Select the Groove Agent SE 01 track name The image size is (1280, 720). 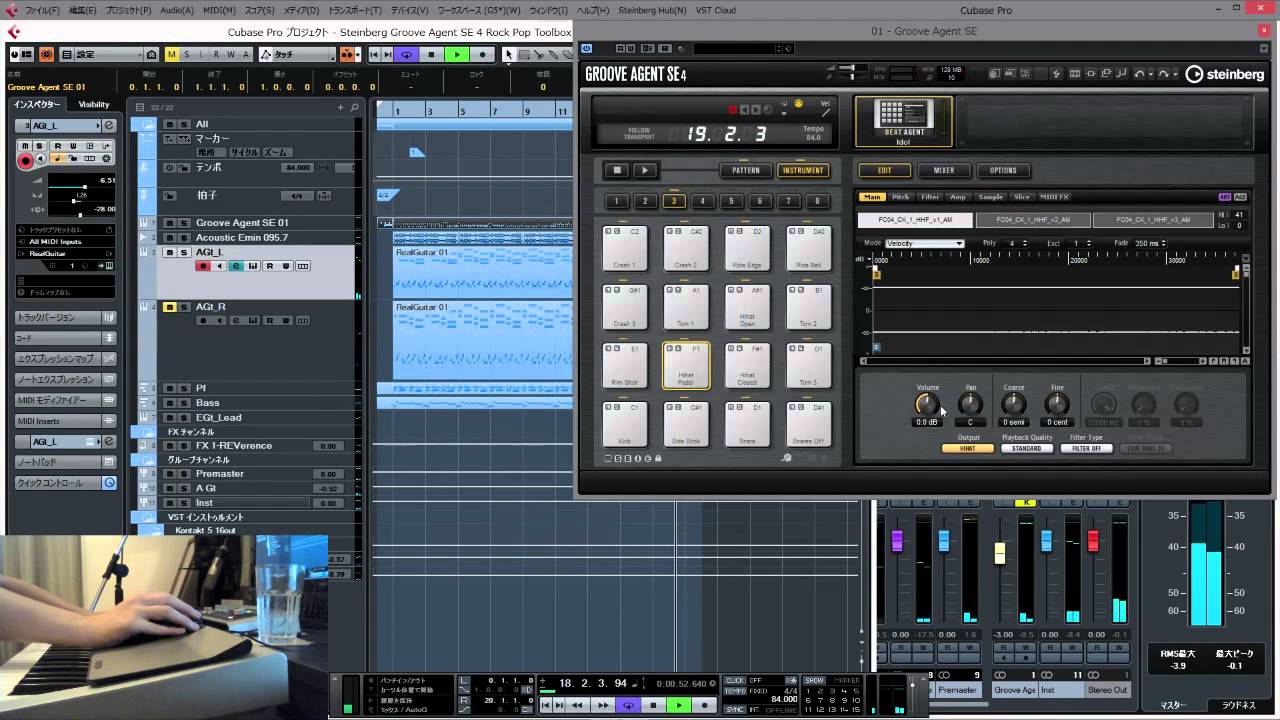pos(242,223)
